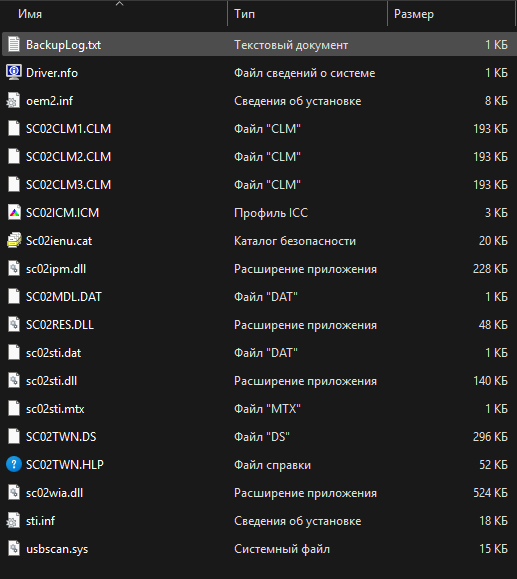Select the sc02wia.dll file icon

[x=14, y=492]
